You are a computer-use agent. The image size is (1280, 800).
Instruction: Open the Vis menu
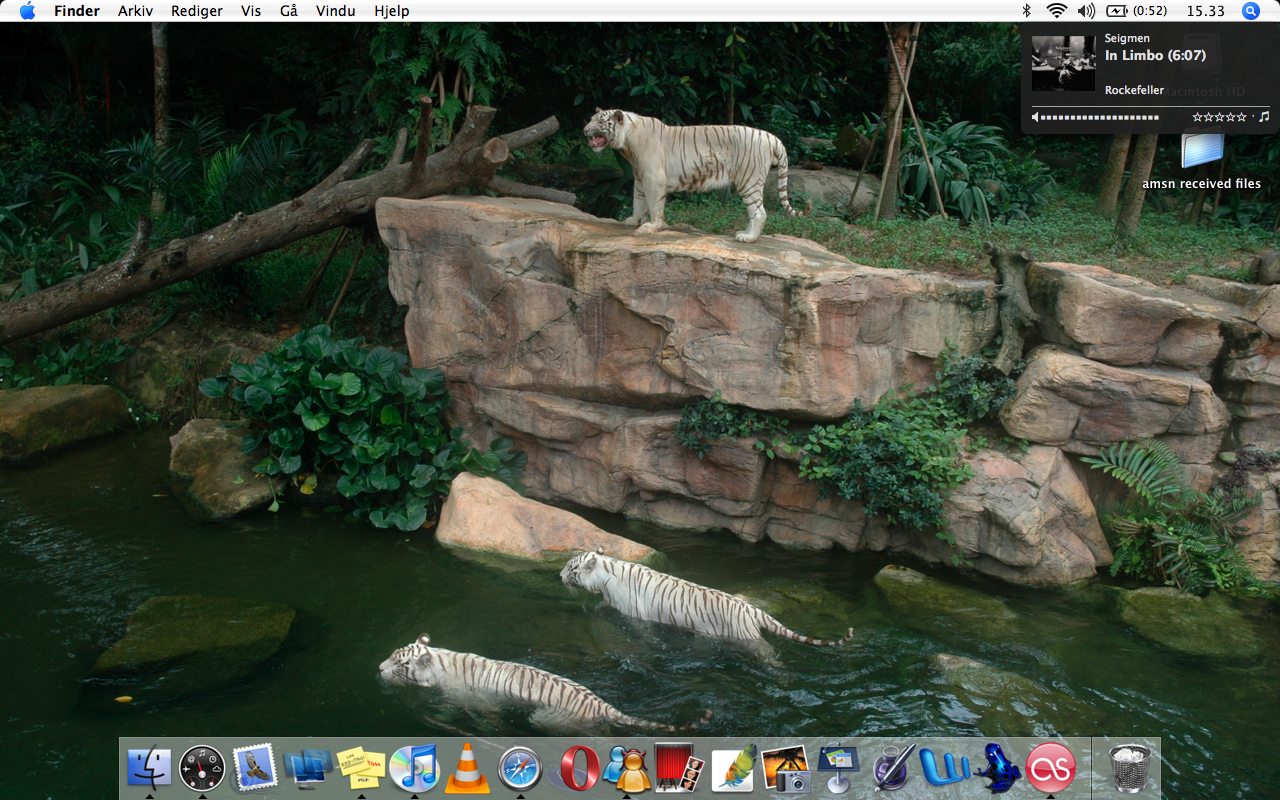251,11
